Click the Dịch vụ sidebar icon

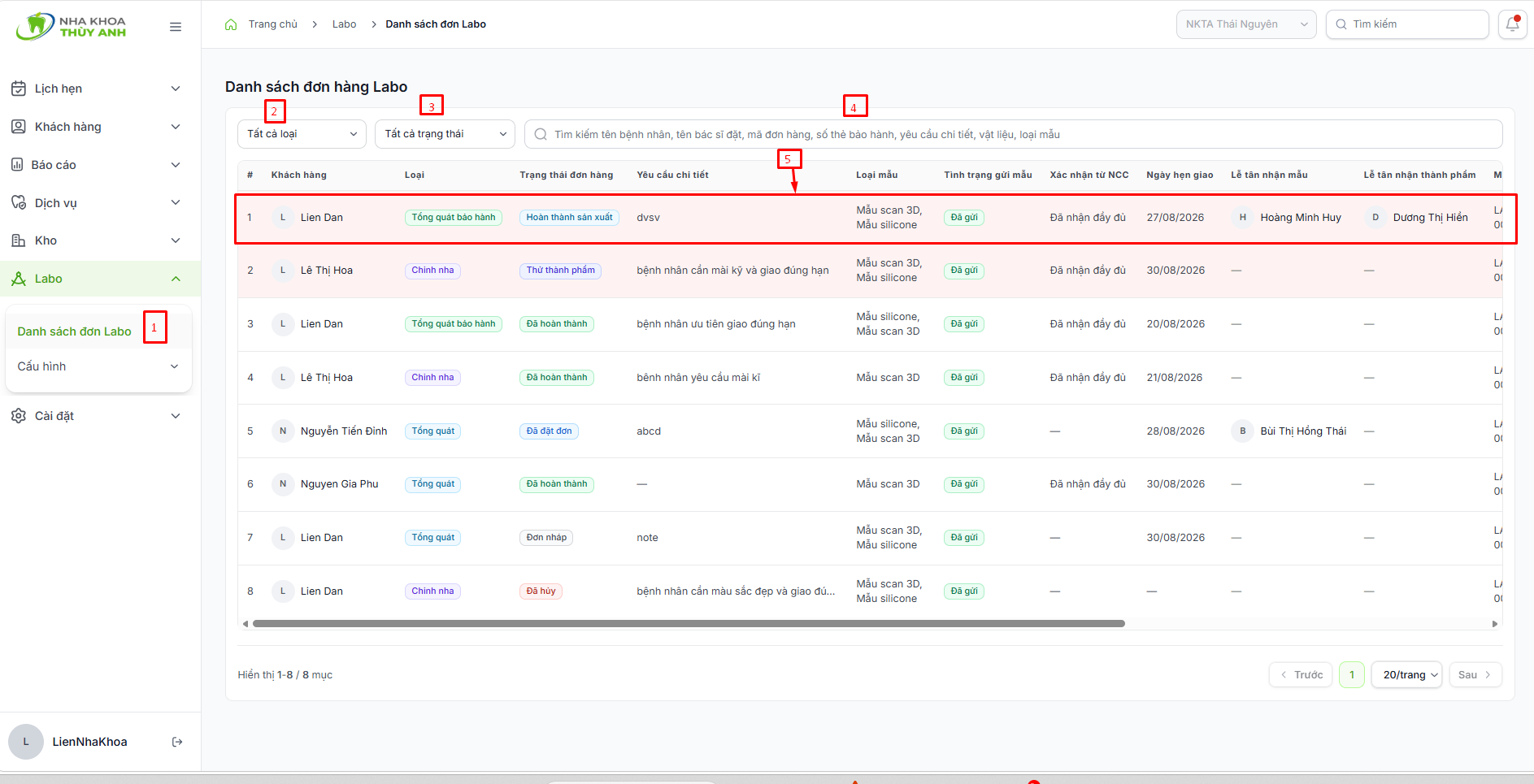[19, 202]
